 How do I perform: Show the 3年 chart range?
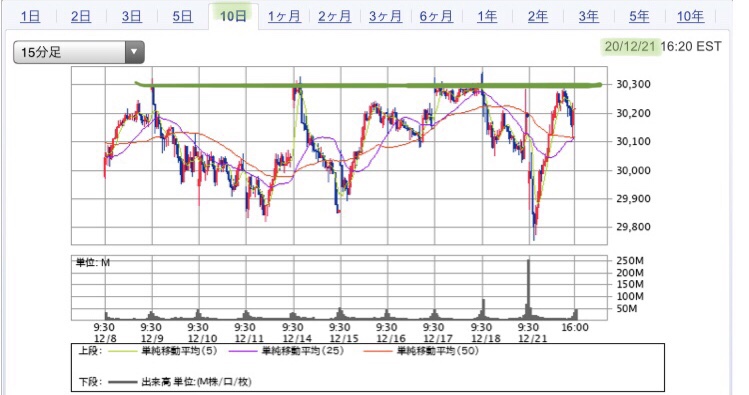point(588,17)
